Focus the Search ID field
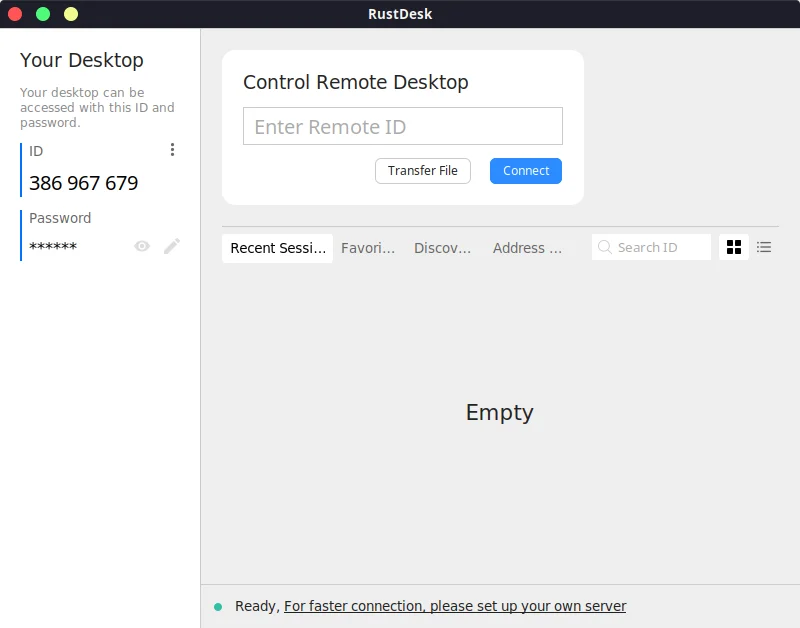Viewport: 800px width, 628px height. (x=651, y=247)
